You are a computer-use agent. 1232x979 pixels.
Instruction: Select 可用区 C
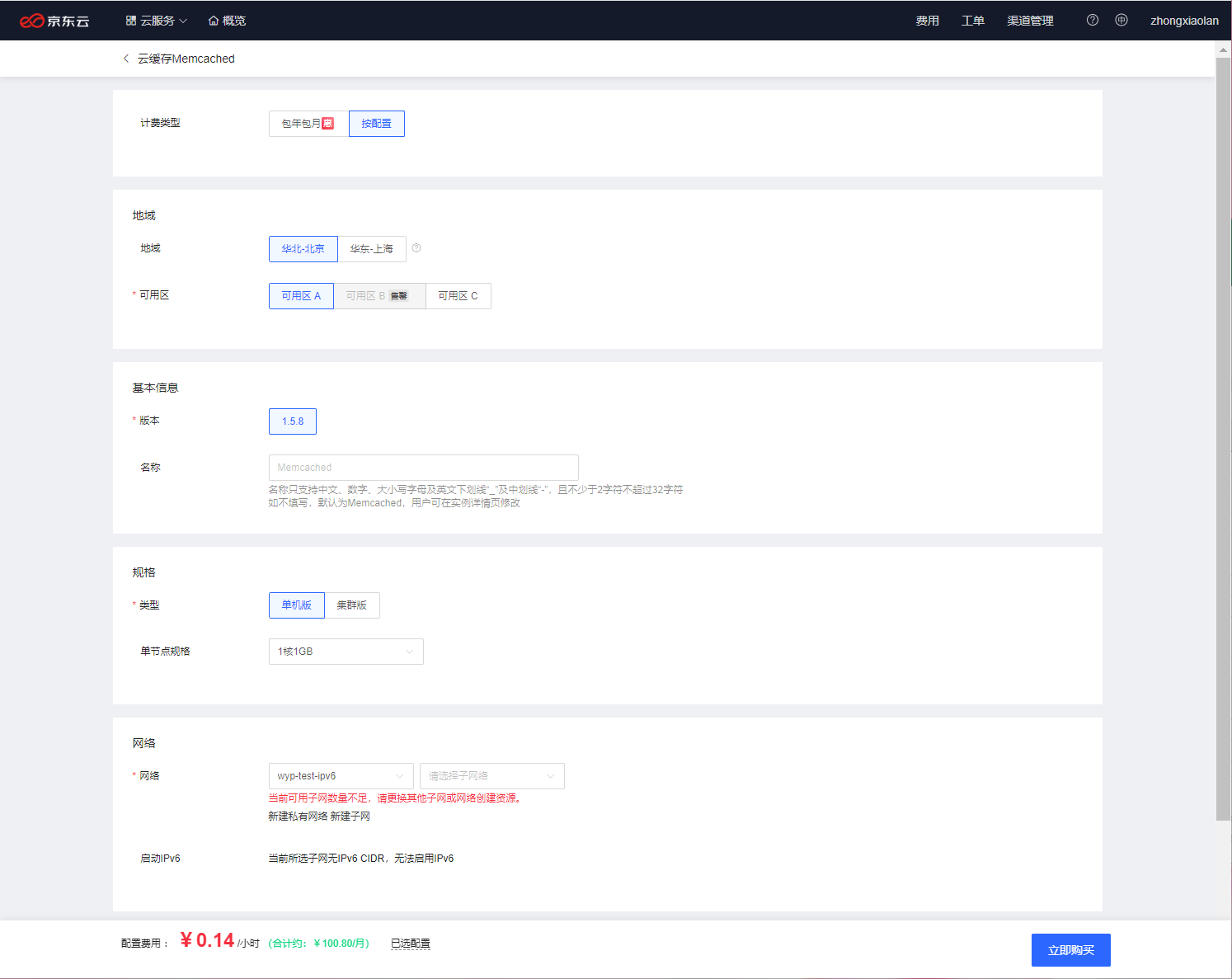click(x=458, y=296)
